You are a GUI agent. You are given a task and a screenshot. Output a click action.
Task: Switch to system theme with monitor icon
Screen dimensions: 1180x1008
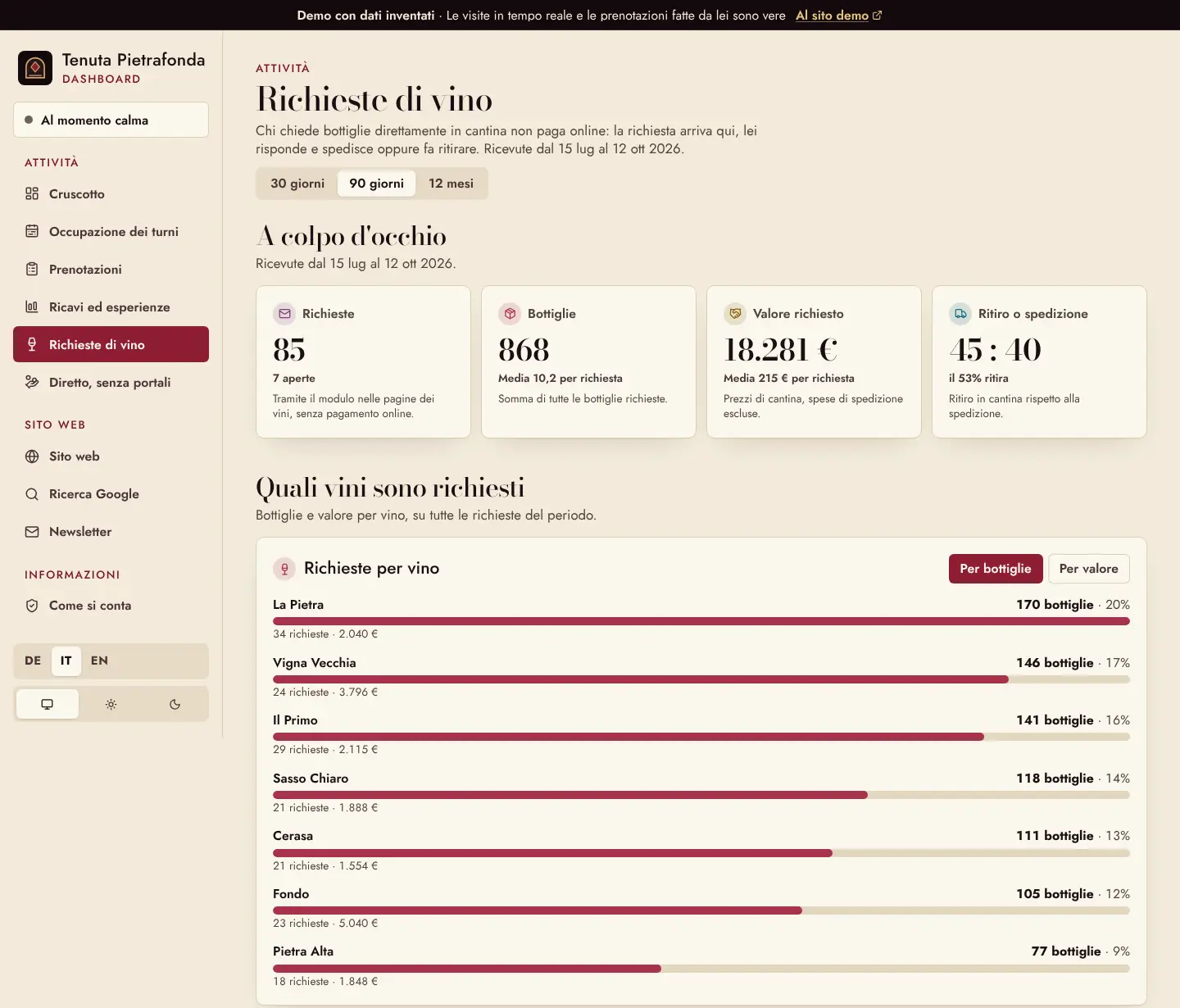pyautogui.click(x=48, y=704)
